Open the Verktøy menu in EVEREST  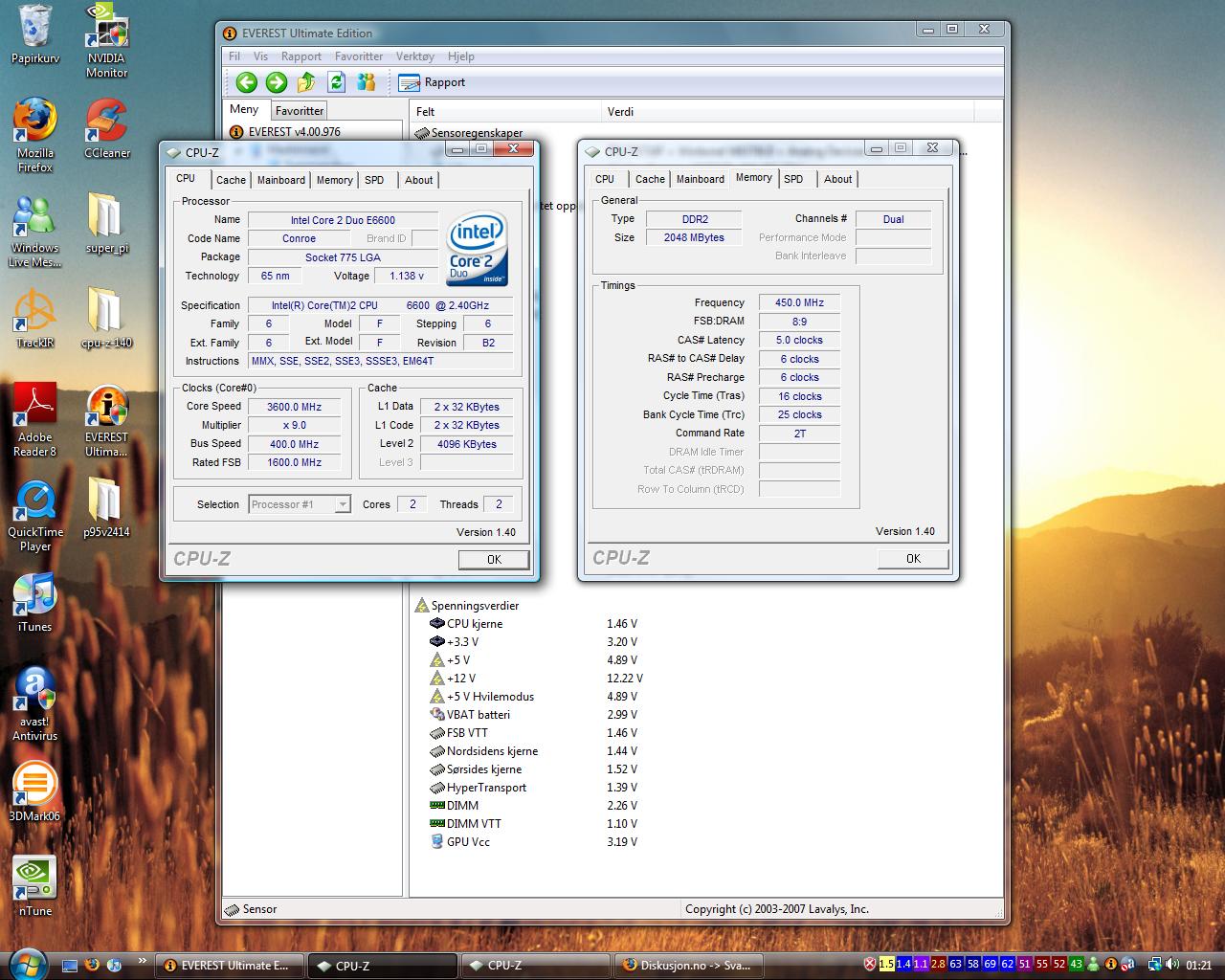coord(415,56)
